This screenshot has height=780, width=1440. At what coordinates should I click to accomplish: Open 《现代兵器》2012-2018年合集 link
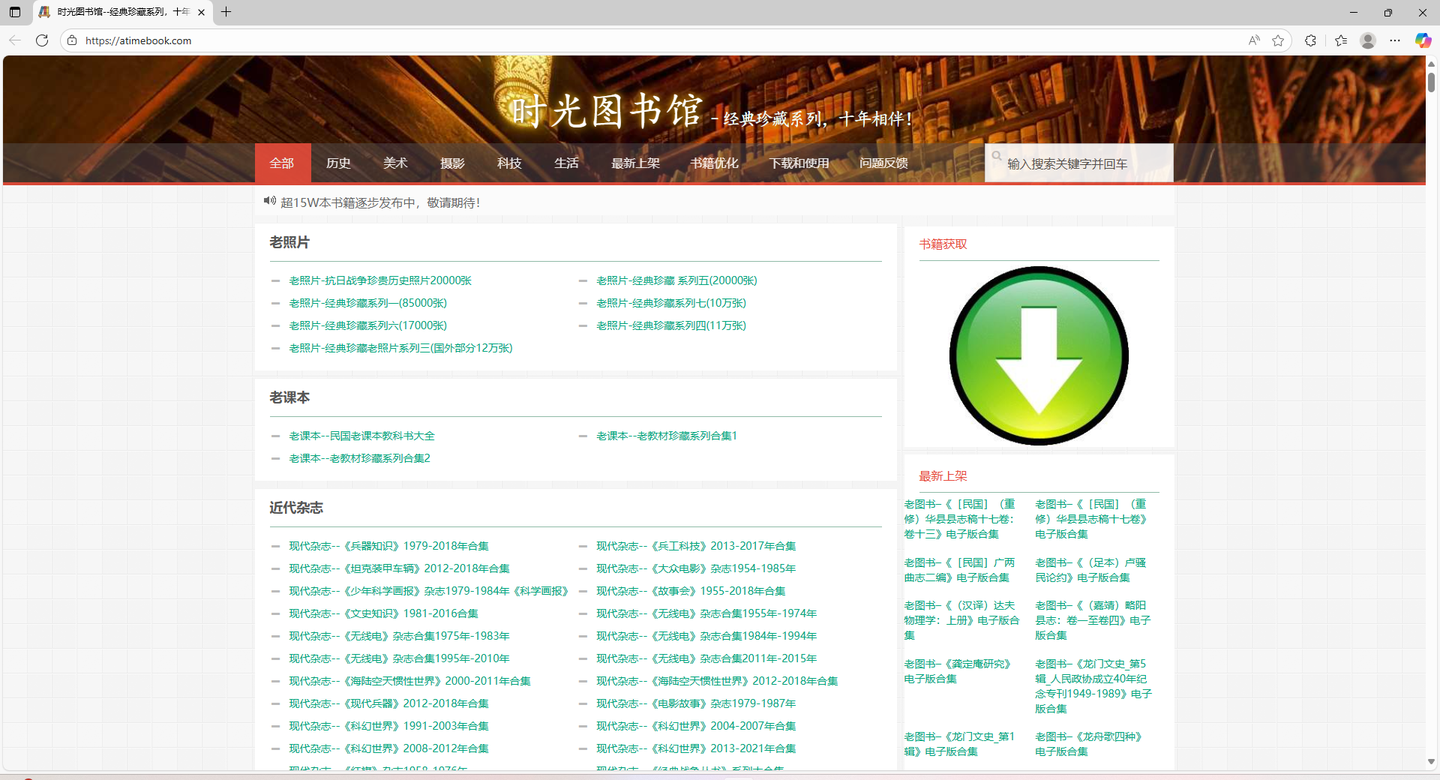[389, 703]
